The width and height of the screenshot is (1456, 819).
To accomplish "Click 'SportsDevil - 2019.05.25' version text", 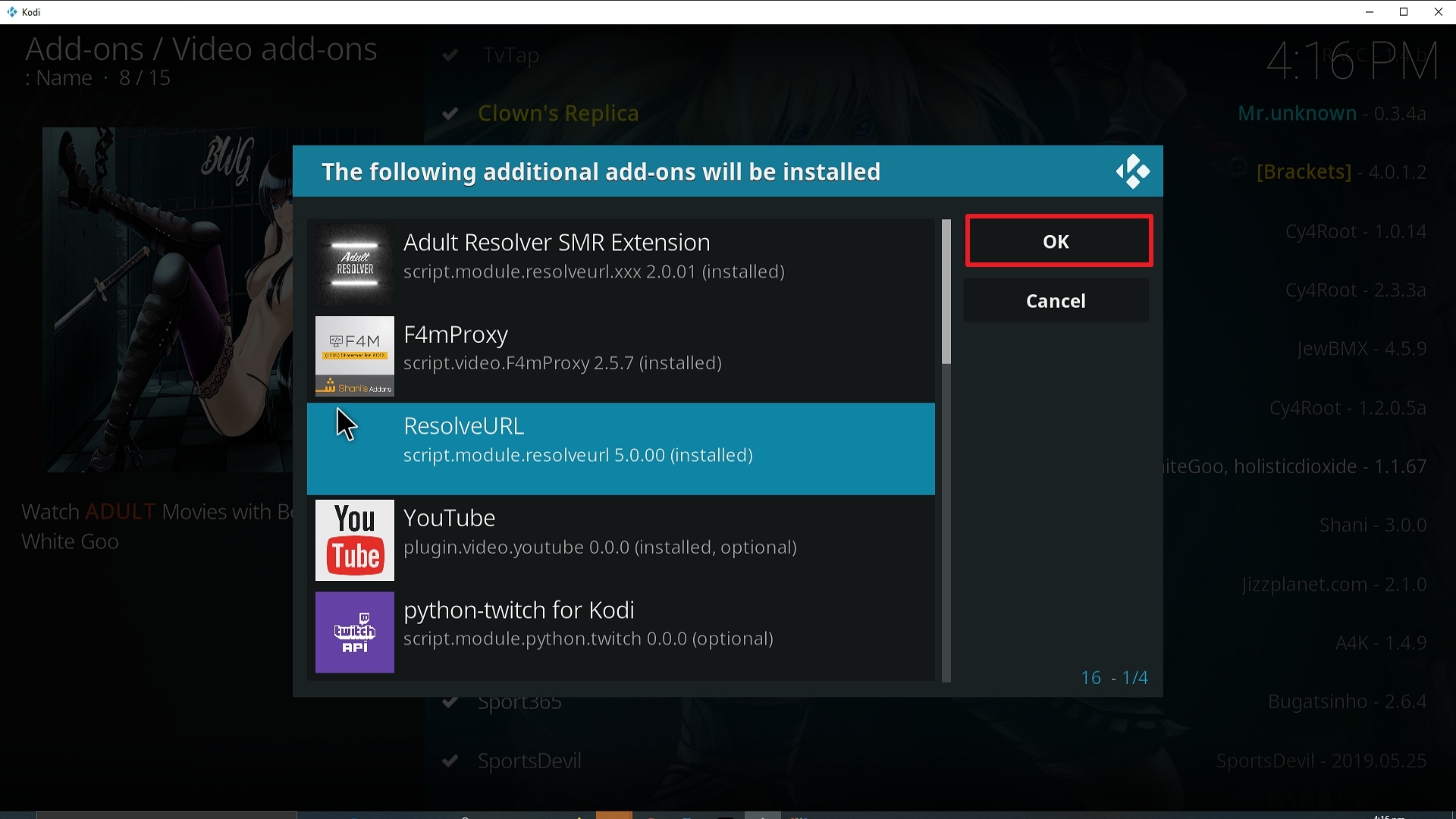I will pyautogui.click(x=1321, y=761).
